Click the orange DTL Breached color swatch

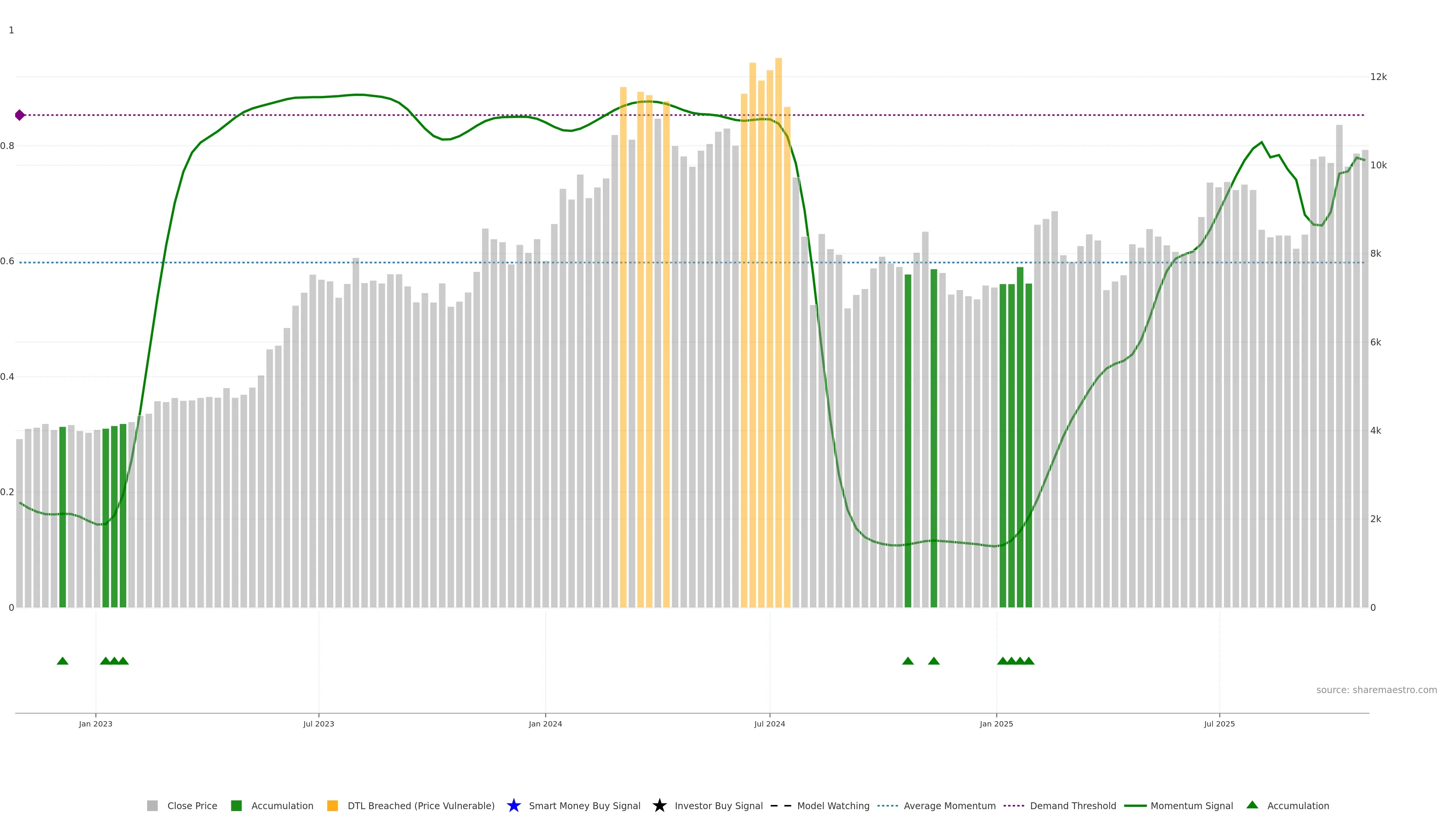click(x=333, y=806)
